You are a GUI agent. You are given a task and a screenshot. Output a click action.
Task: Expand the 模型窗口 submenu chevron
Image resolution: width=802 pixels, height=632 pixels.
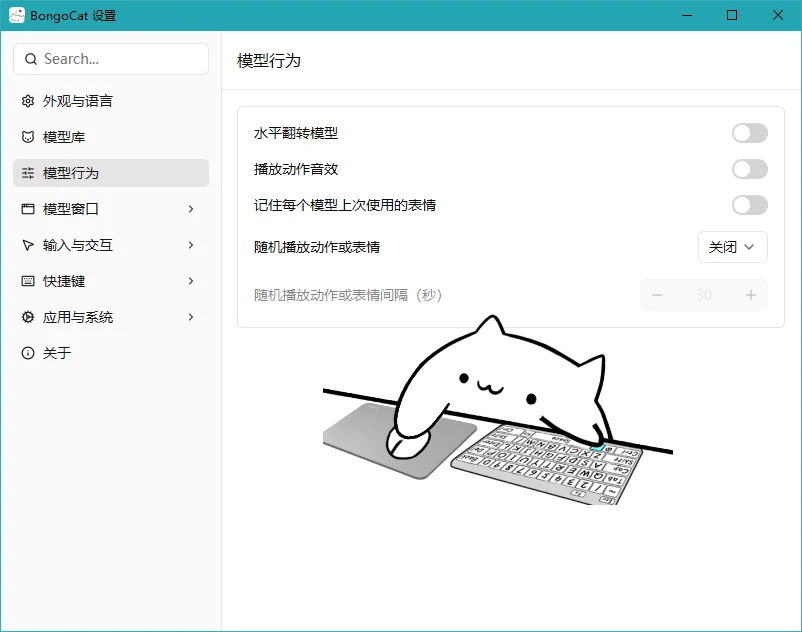point(191,209)
